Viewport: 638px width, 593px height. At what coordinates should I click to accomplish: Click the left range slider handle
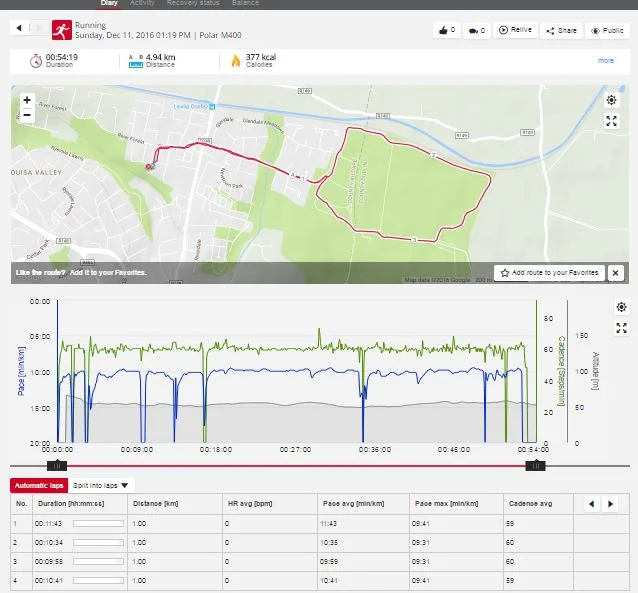(57, 466)
